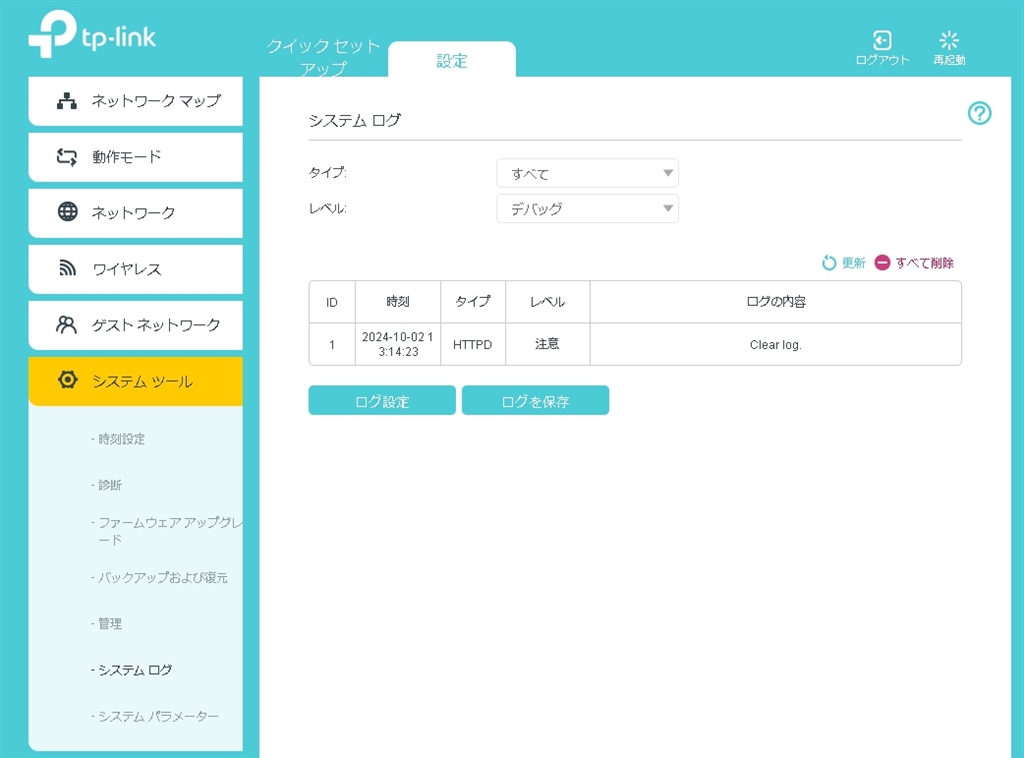
Task: Click the ログの内容 column header
Action: point(775,302)
